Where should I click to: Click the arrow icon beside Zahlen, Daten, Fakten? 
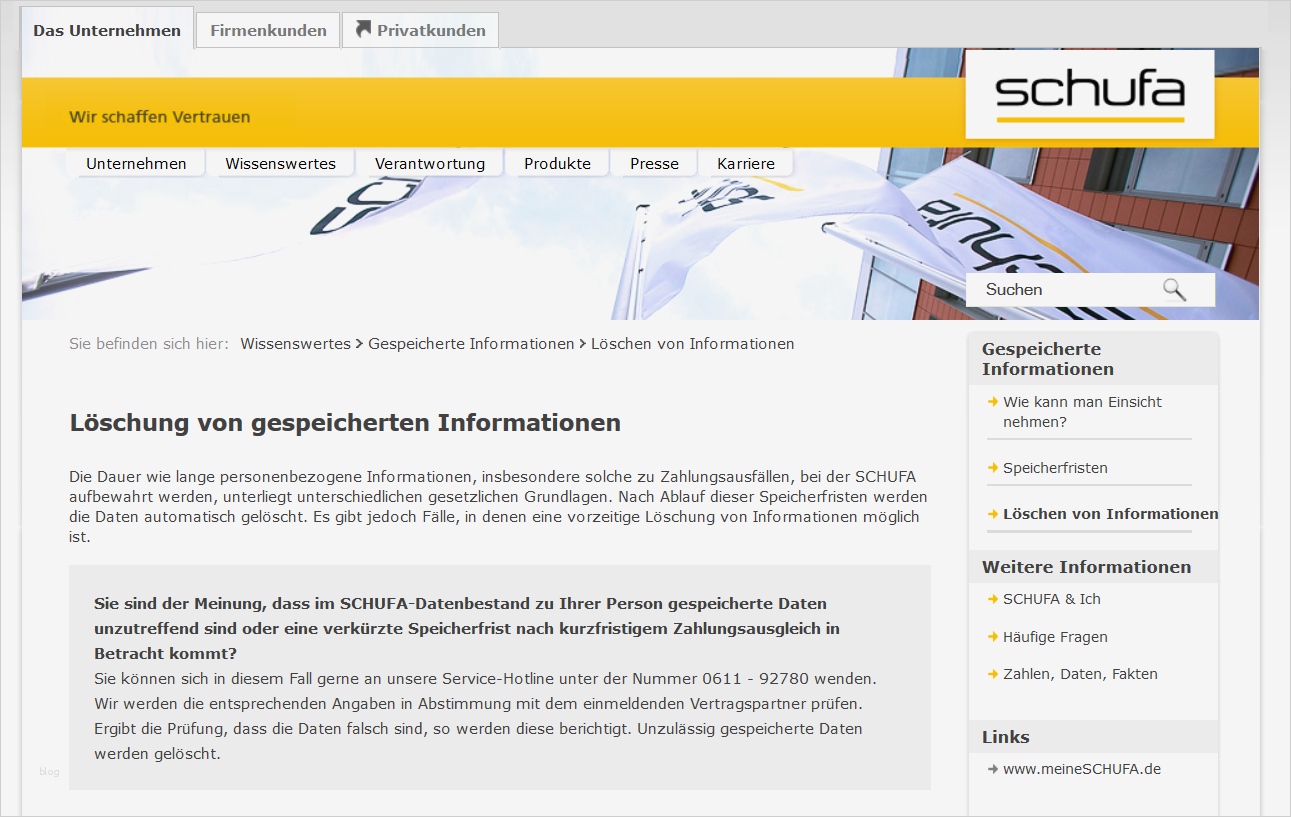(991, 674)
